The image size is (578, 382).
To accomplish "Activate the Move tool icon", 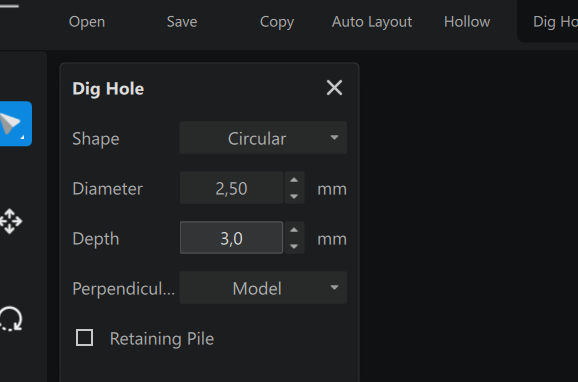I will (10, 221).
